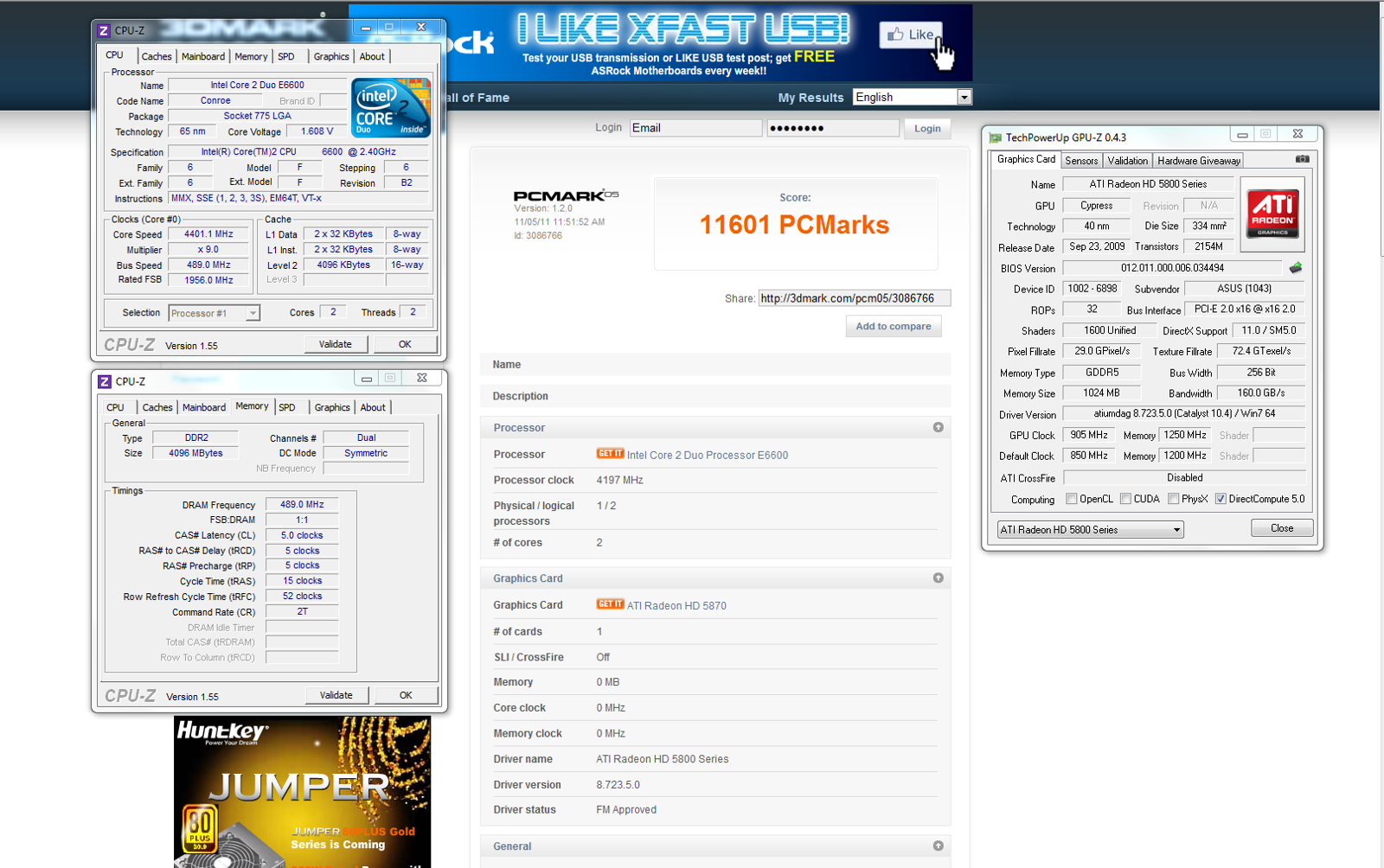
Task: Click OK in top CPU-Z window
Action: tap(405, 344)
